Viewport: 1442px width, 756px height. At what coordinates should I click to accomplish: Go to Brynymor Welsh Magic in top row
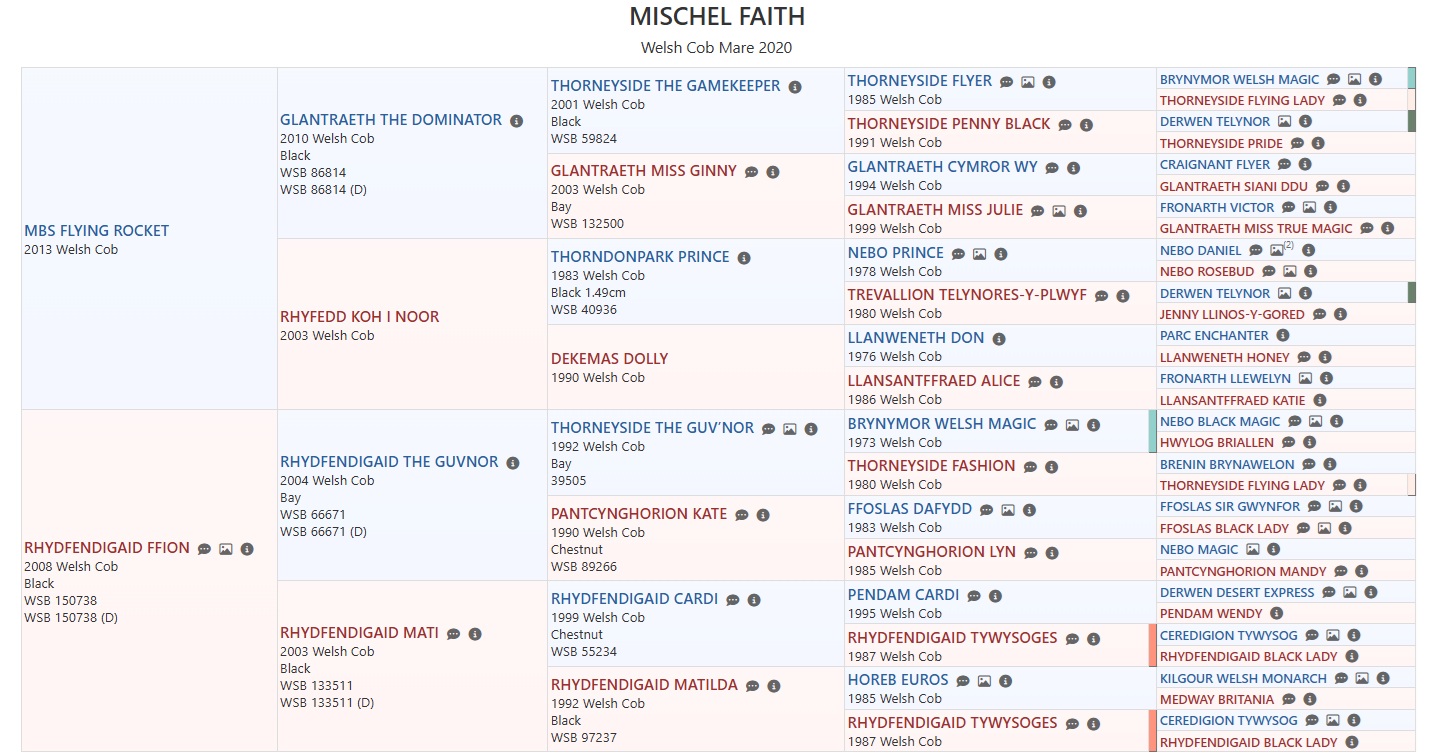1240,79
